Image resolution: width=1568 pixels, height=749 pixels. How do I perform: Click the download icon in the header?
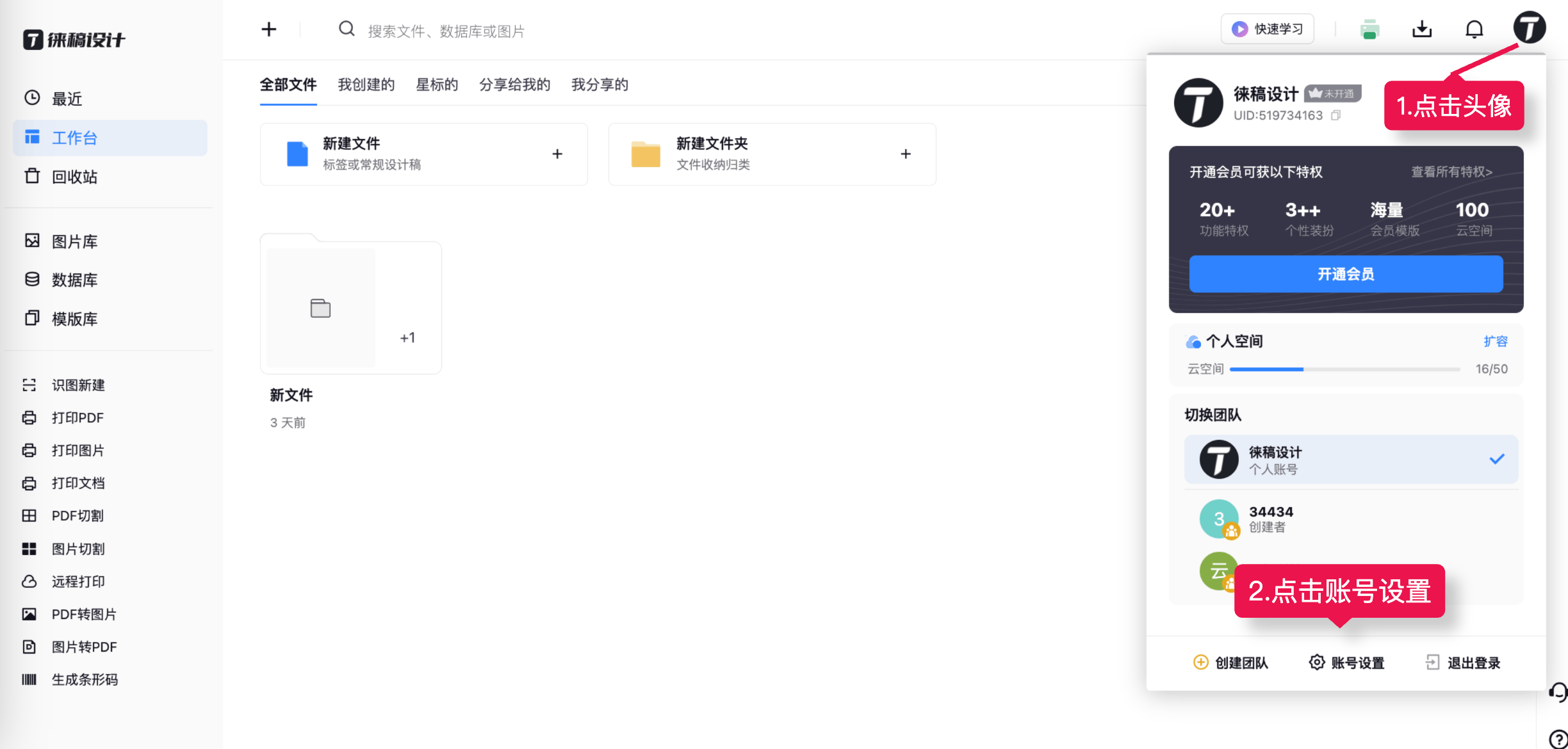[1422, 29]
